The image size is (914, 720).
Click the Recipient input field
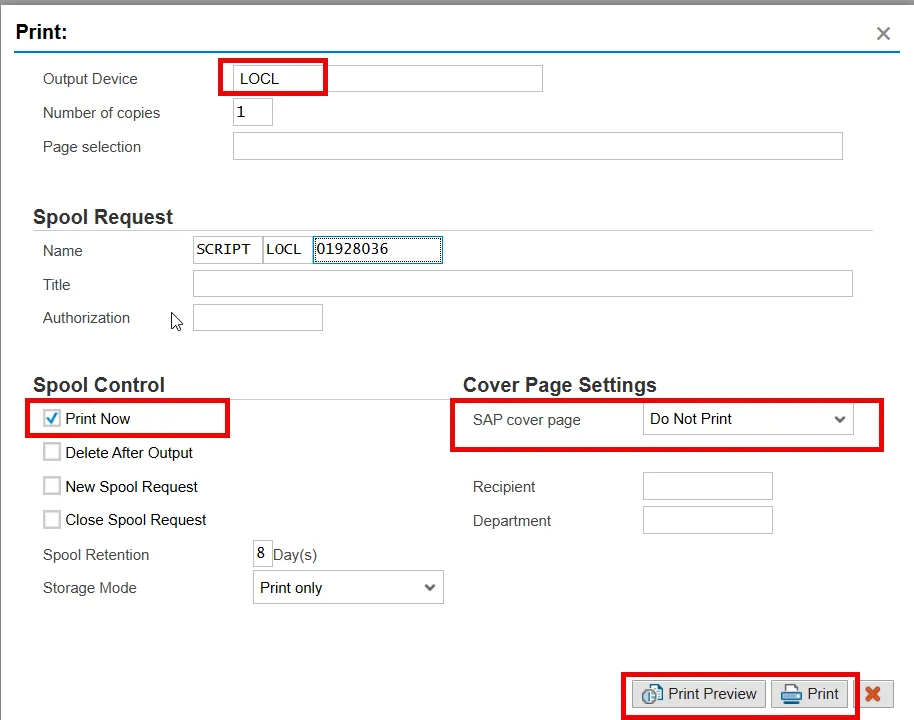(708, 486)
